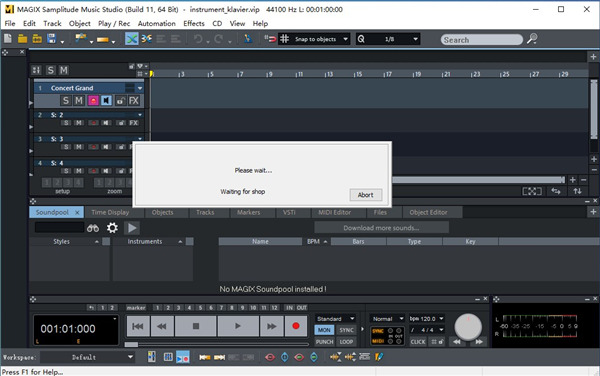Click the yellow pencil tool icon
The width and height of the screenshot is (600, 376).
tap(379, 357)
